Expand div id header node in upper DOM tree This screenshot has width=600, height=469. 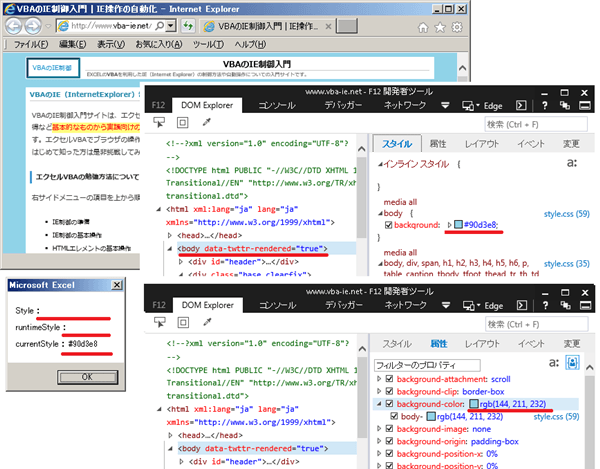click(x=181, y=262)
